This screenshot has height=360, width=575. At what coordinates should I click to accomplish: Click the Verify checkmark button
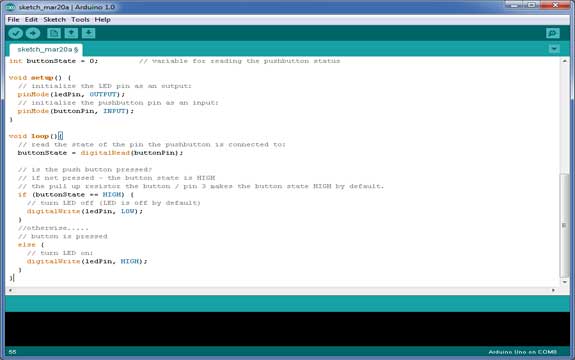15,33
